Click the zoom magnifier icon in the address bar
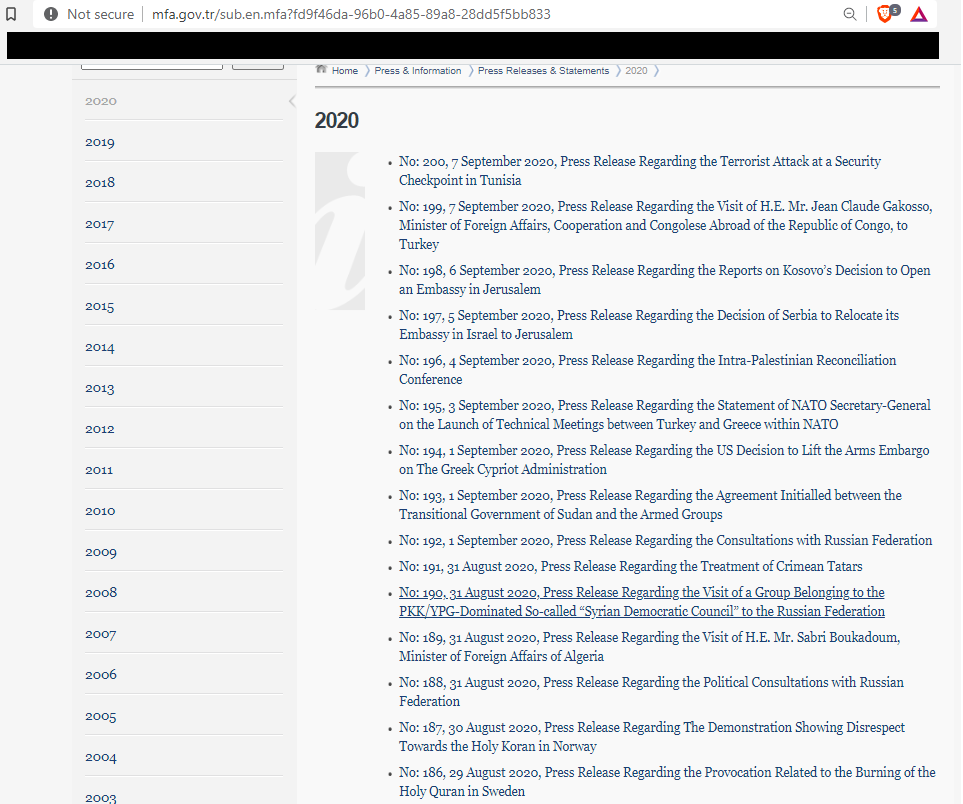Screen dimensions: 963x804 coord(850,14)
